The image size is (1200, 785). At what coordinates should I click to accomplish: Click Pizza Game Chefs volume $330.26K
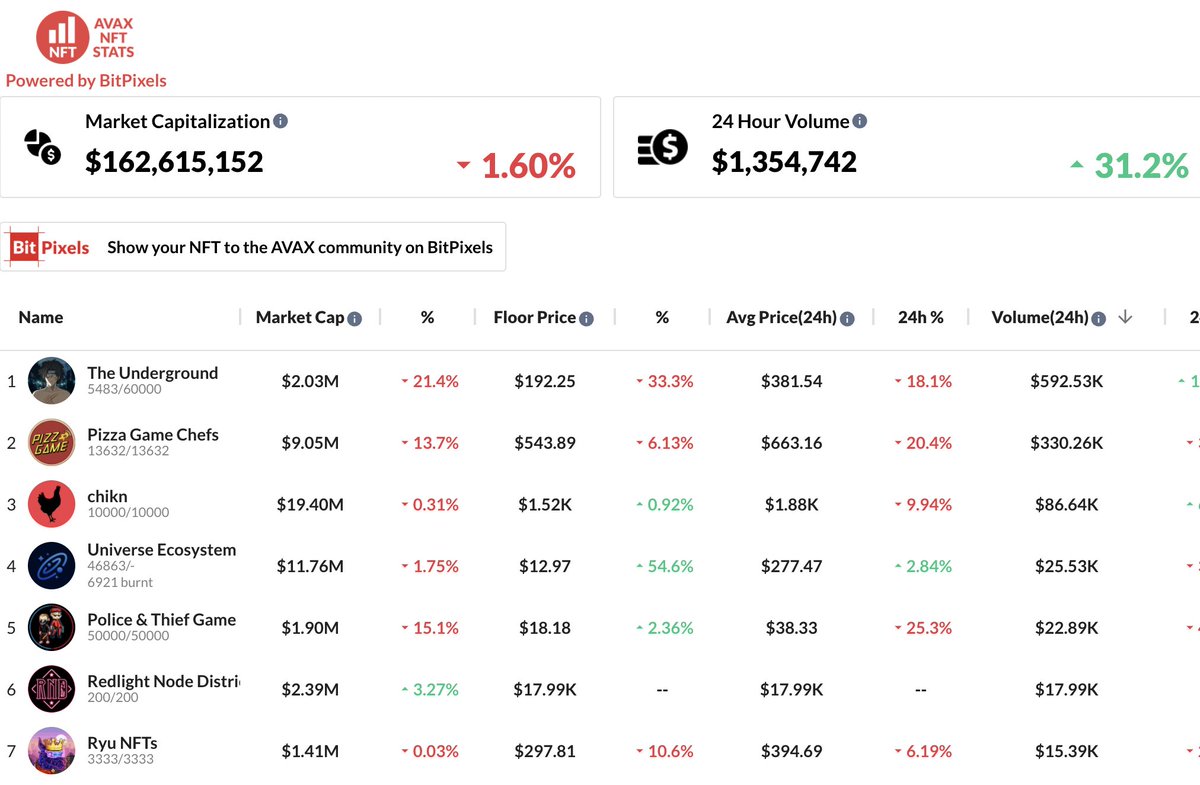1067,442
